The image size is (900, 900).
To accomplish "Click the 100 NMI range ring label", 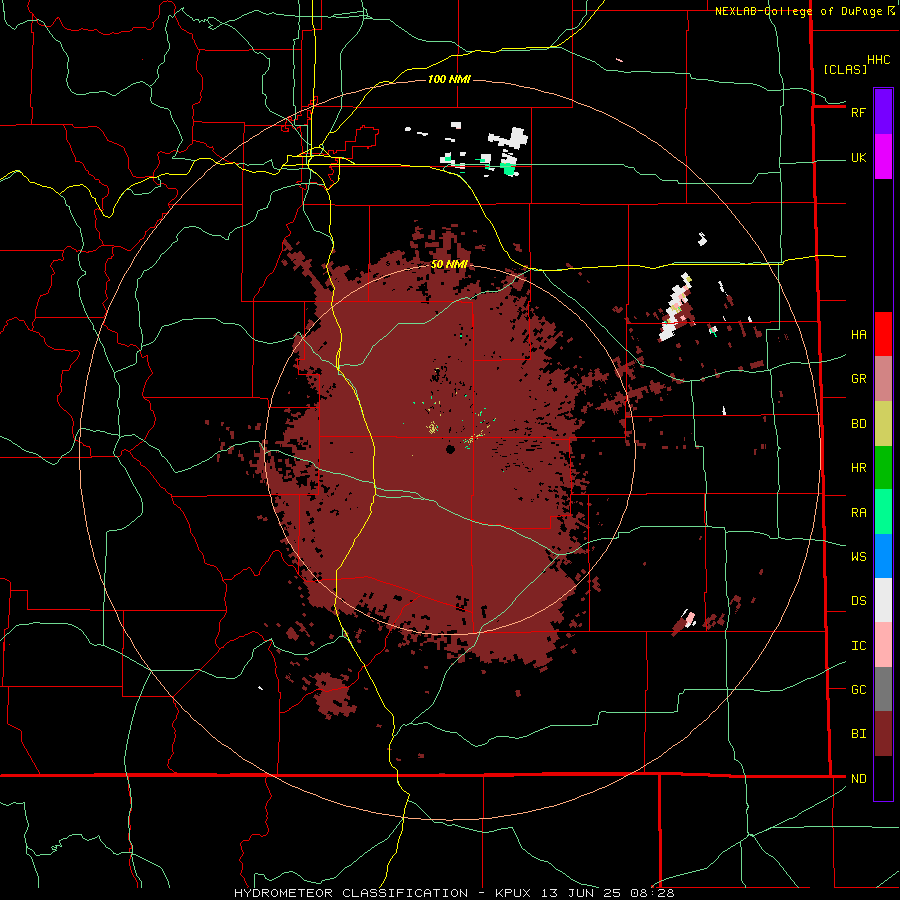I will (x=449, y=79).
